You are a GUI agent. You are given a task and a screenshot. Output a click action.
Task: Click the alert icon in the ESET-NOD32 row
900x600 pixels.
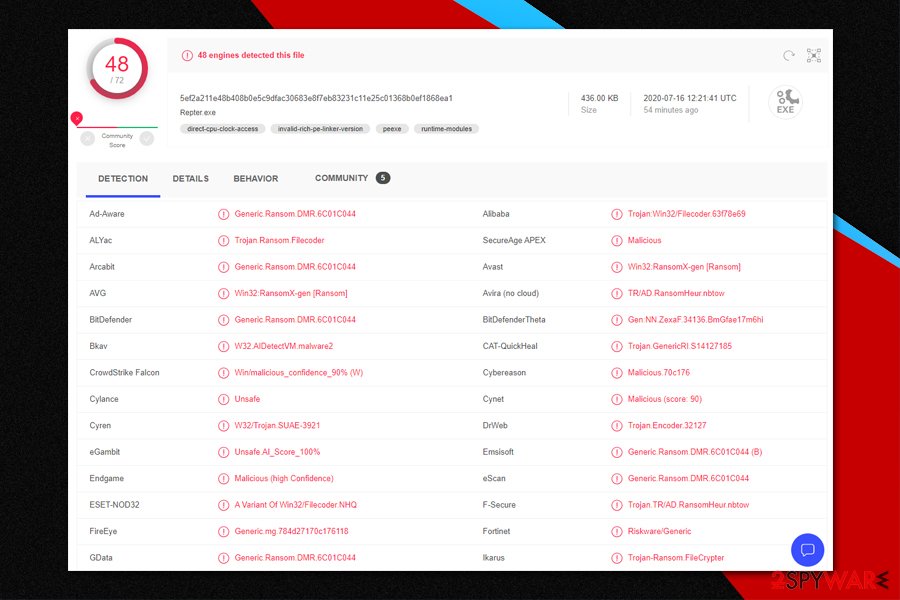223,505
